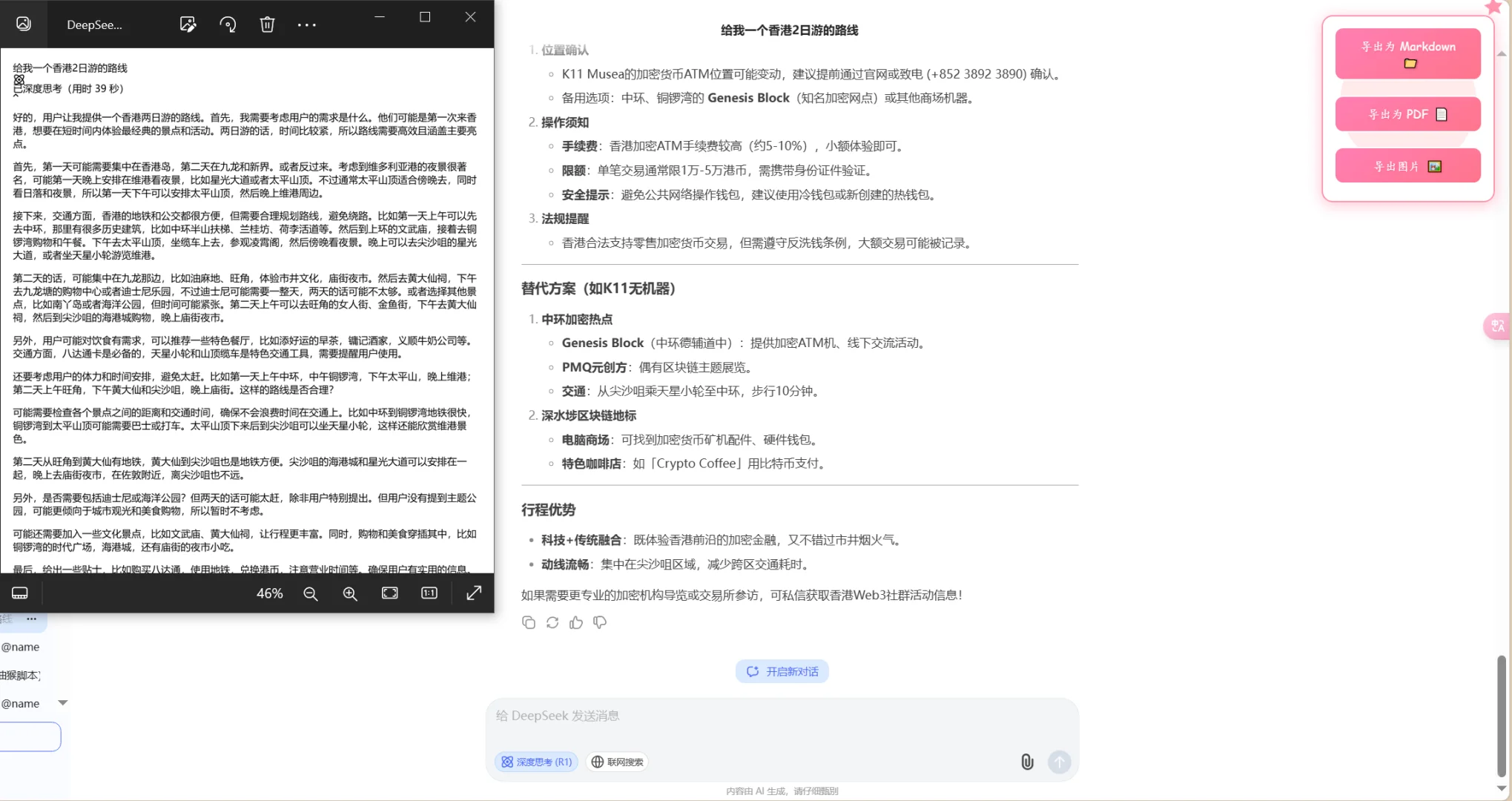Screen dimensions: 1512x801
Task: Open the ellipsis menu in the left sidebar
Action: 31,619
